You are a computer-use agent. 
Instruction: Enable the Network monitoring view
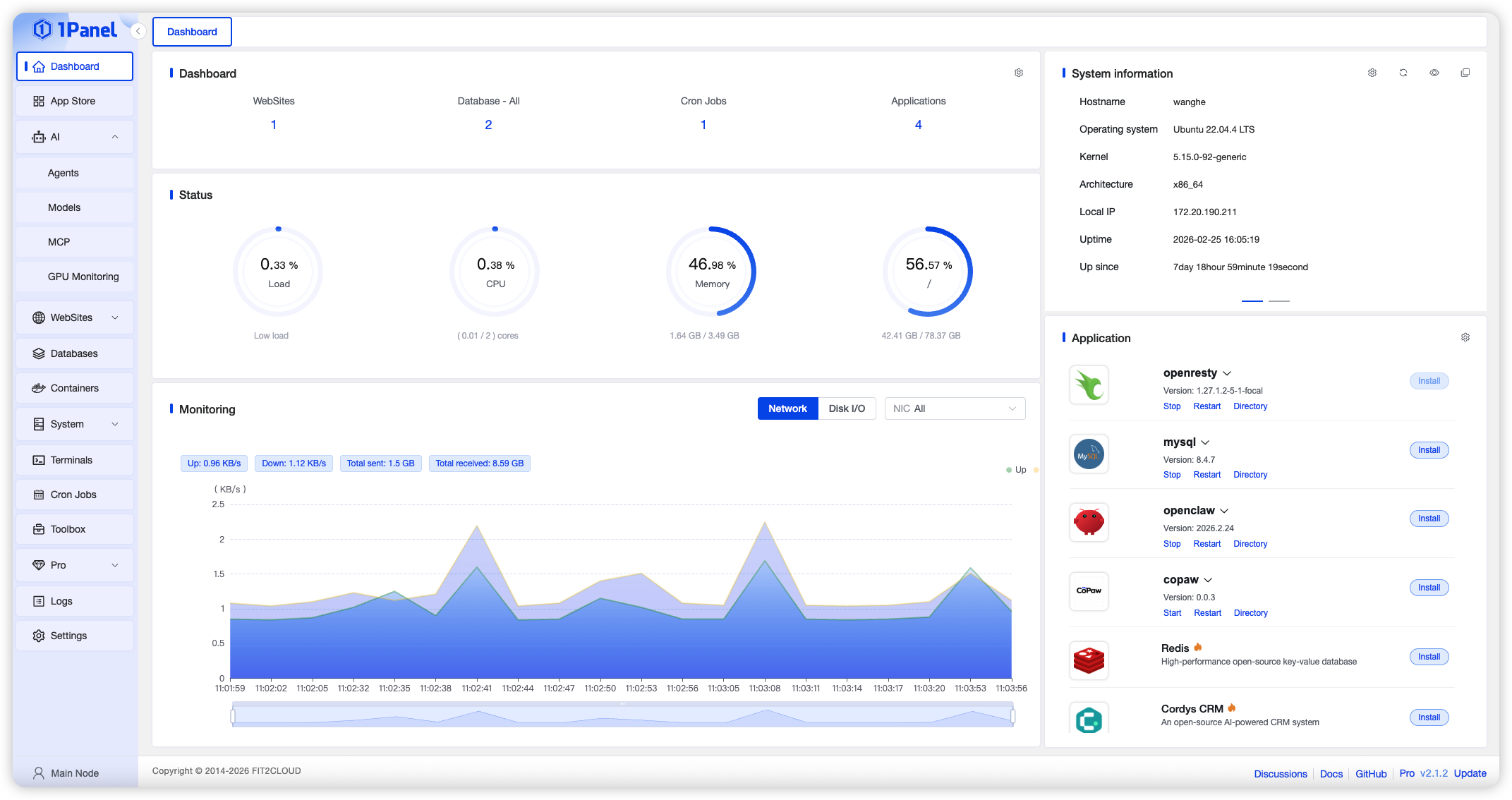tap(787, 408)
